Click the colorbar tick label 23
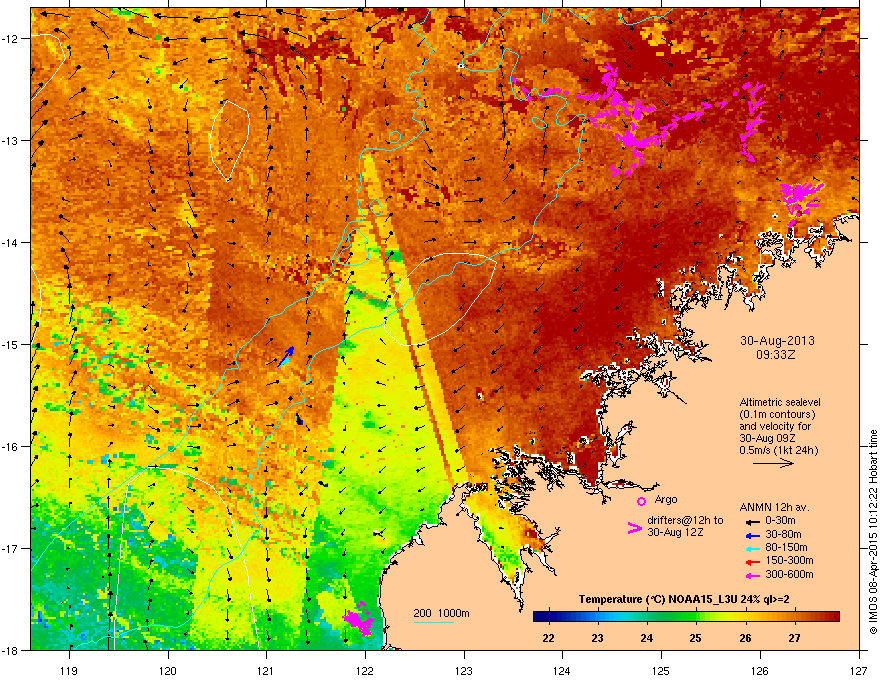The height and width of the screenshot is (680, 880). coord(597,638)
